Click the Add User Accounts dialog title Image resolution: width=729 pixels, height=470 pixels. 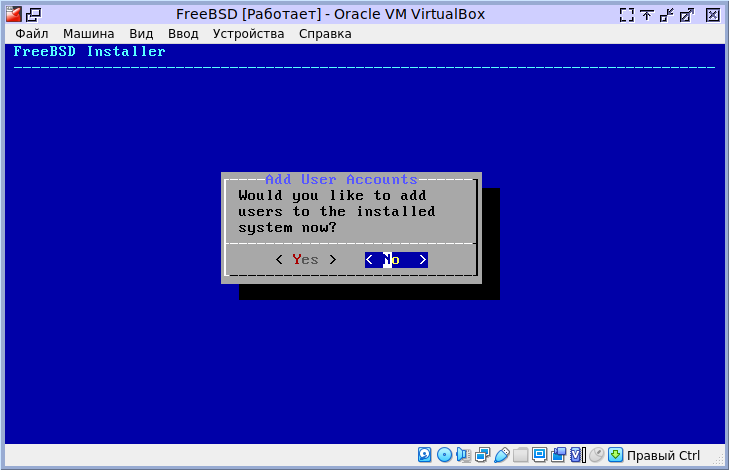point(341,179)
